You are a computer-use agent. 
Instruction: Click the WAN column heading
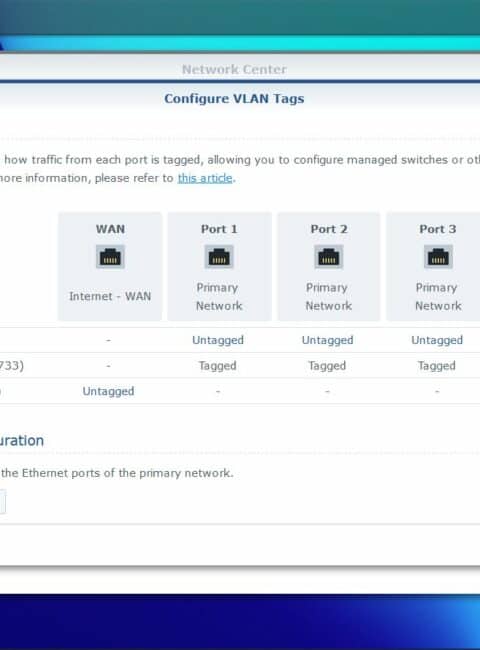[110, 229]
